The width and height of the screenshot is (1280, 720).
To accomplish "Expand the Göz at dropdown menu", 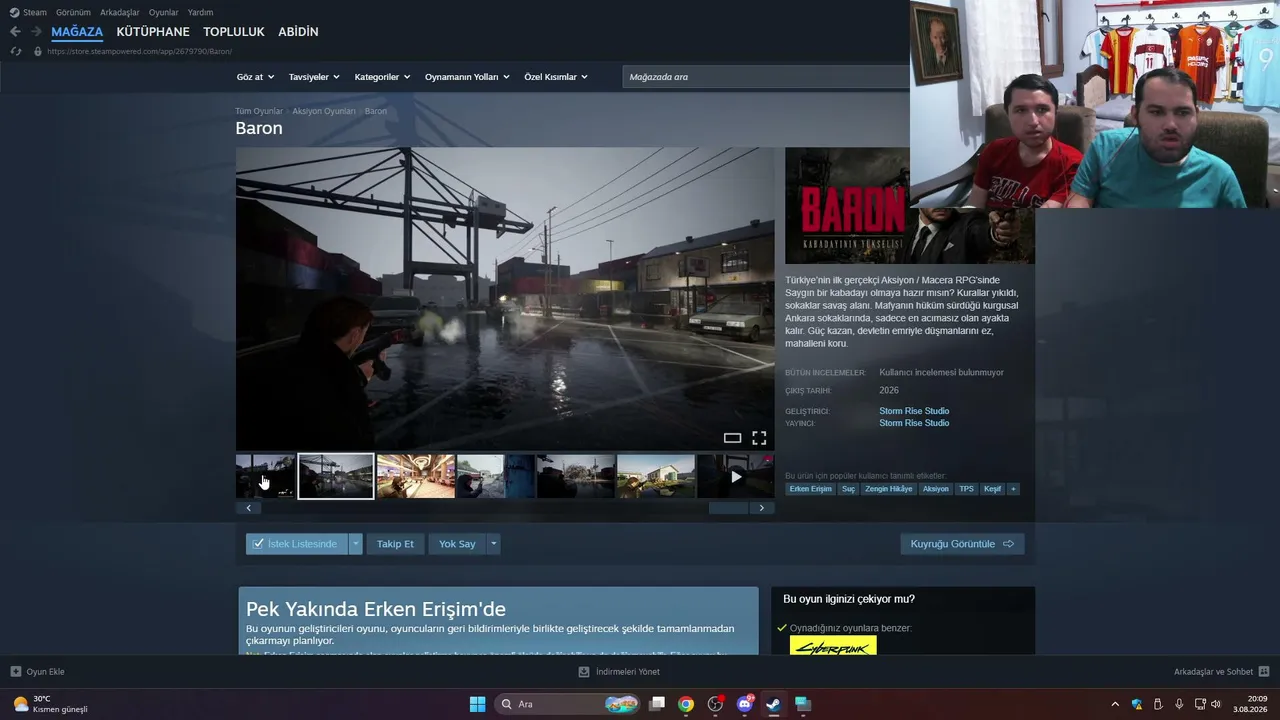I will (x=255, y=77).
